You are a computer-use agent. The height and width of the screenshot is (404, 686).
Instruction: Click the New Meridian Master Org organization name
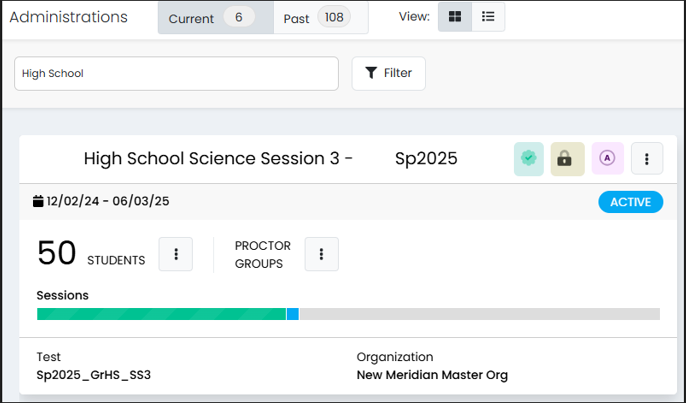click(x=432, y=375)
